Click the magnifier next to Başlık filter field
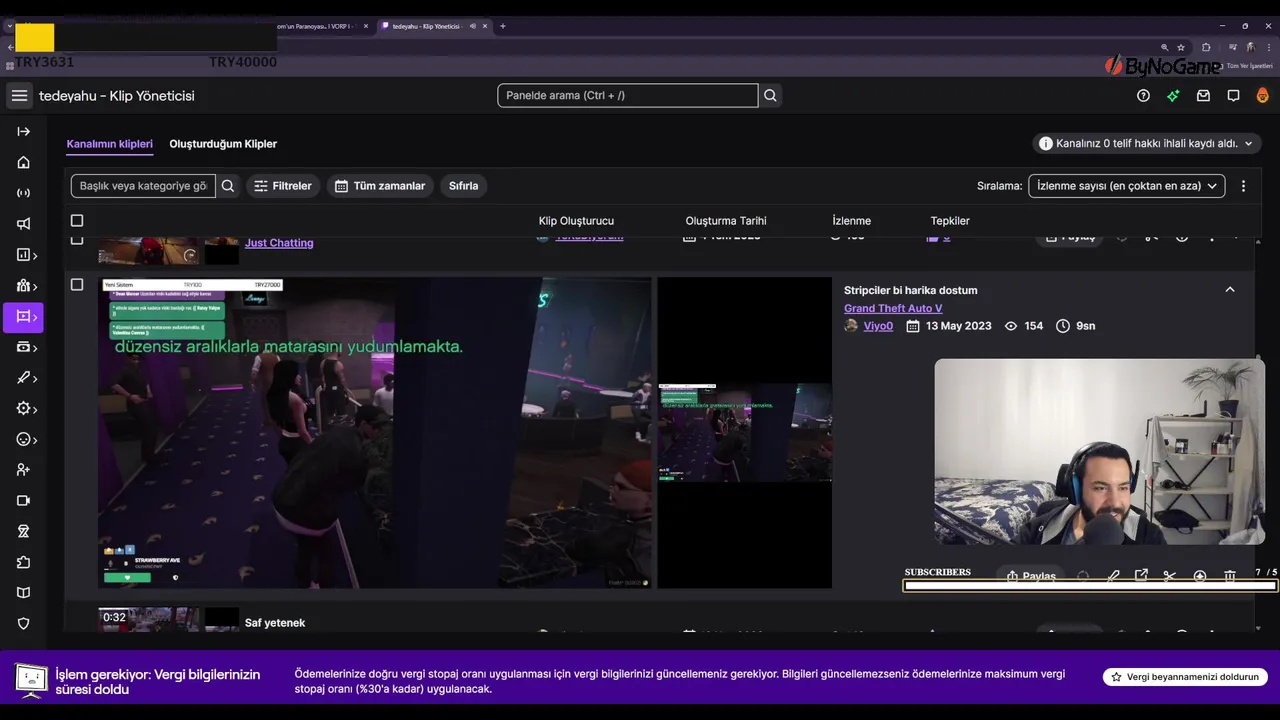 pyautogui.click(x=228, y=186)
